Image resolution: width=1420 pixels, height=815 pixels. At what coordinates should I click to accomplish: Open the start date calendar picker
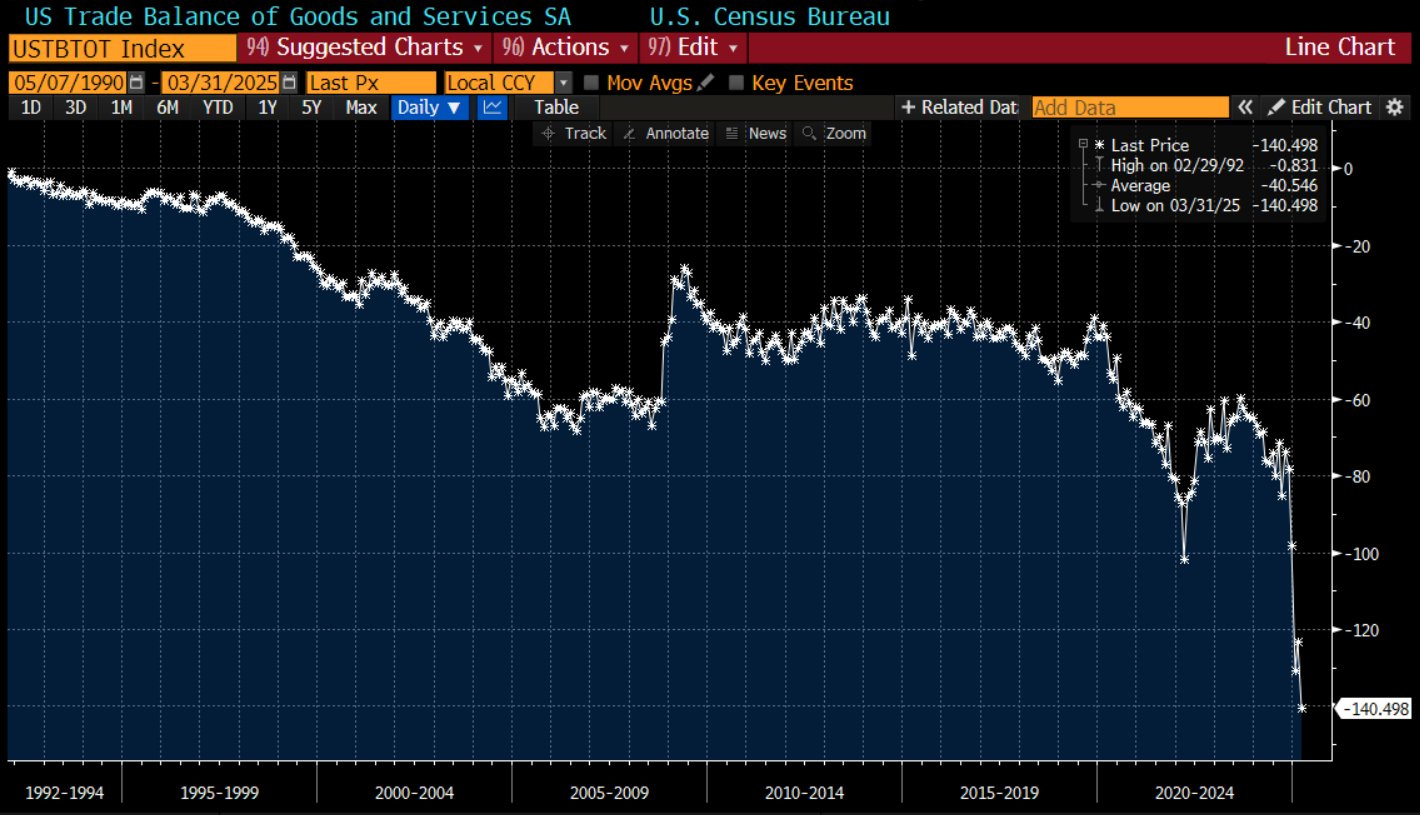[137, 83]
